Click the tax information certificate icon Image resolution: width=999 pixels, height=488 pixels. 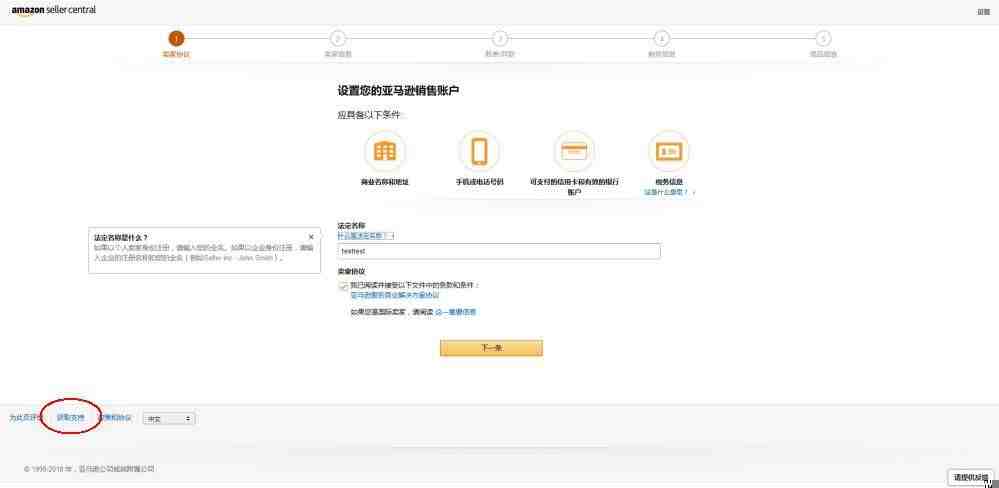pyautogui.click(x=668, y=152)
